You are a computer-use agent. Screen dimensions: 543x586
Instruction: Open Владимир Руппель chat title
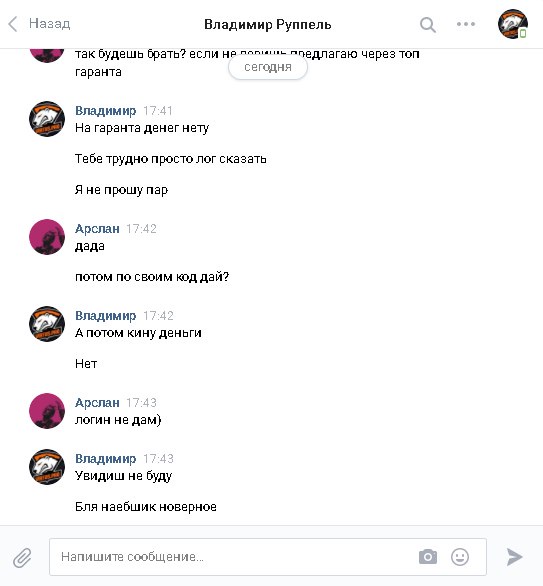click(268, 25)
